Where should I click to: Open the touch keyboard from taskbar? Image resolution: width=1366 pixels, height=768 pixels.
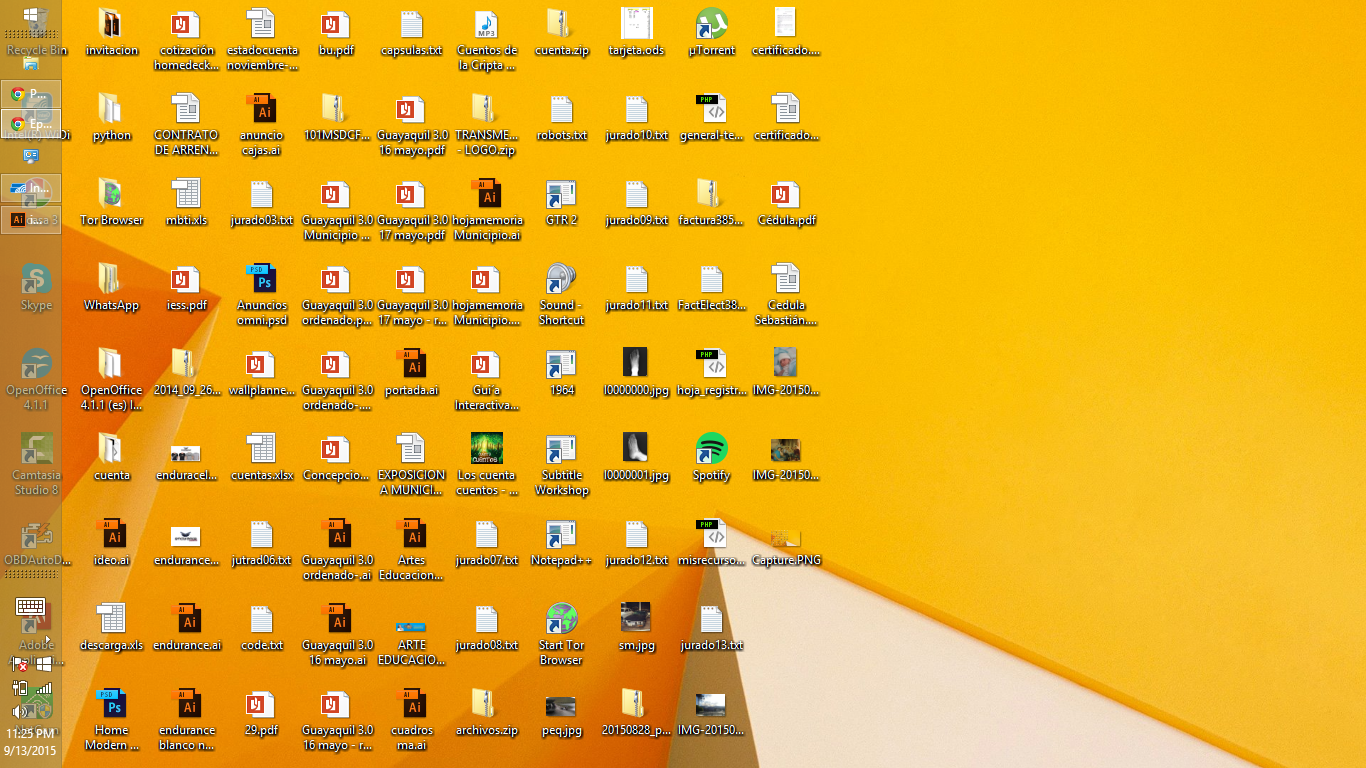(x=31, y=607)
